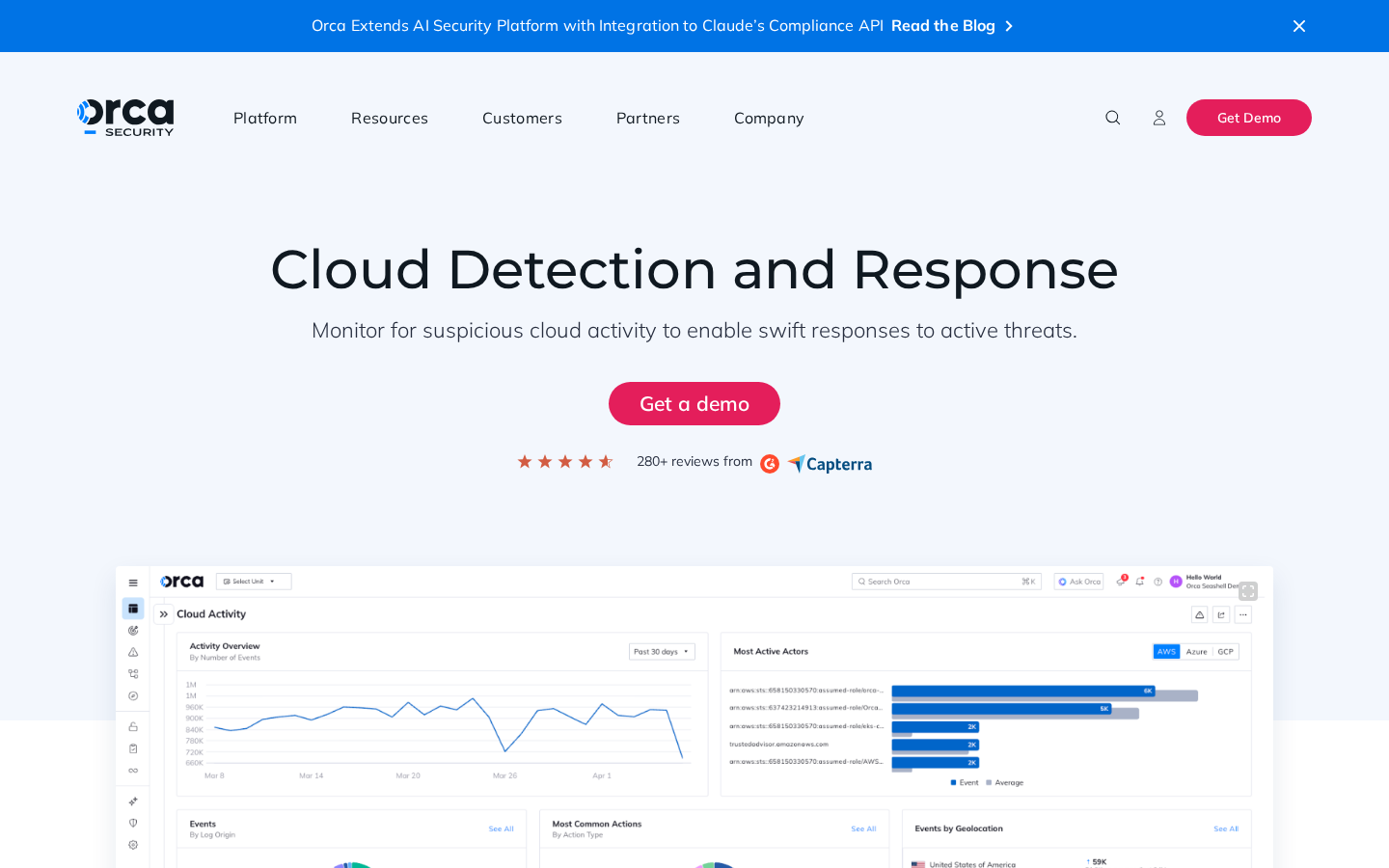Image resolution: width=1389 pixels, height=868 pixels.
Task: Open the dashboard hamburger menu icon
Action: point(133,583)
